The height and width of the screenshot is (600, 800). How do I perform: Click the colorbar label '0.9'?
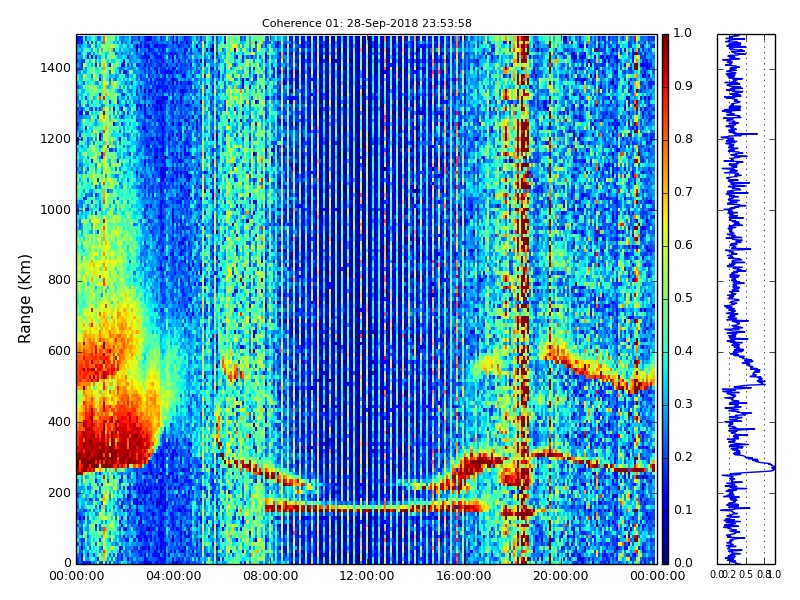point(683,86)
